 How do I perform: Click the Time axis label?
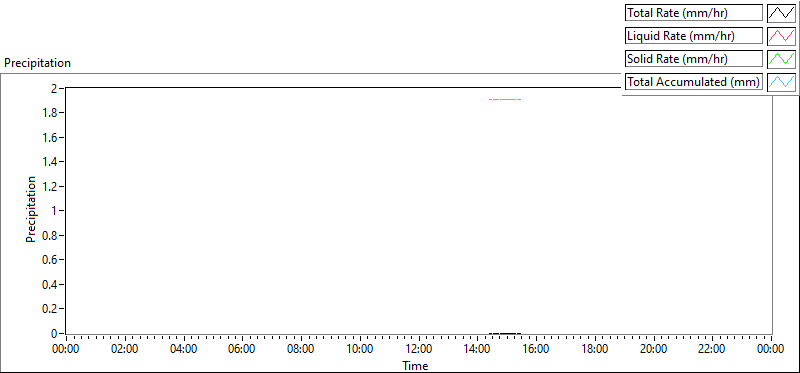point(415,365)
